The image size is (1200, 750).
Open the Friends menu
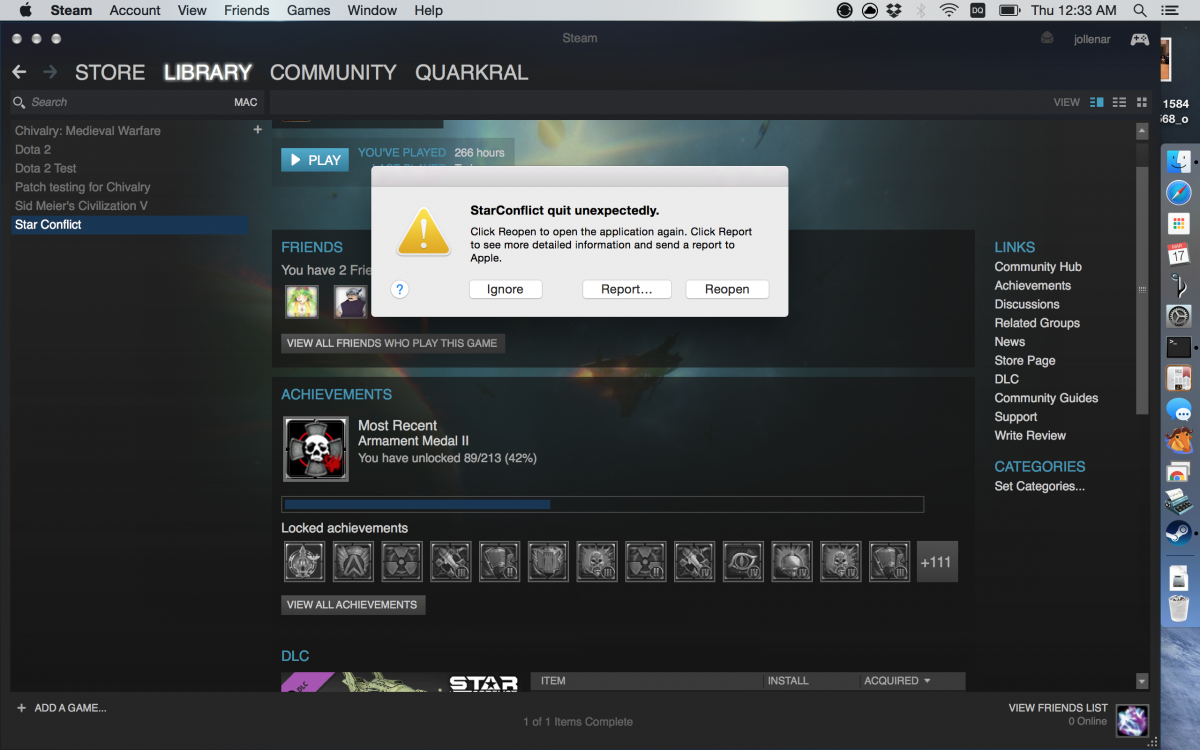tap(246, 10)
